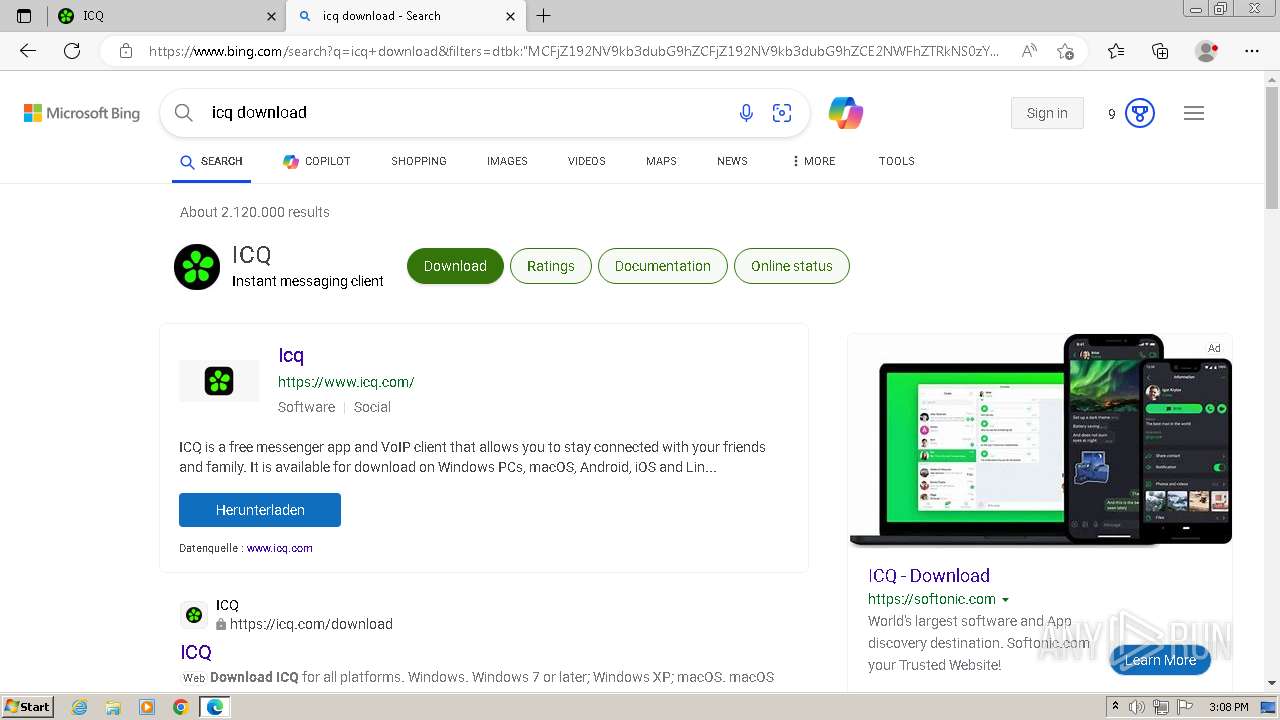Open the COPILOT tab
1280x720 pixels.
click(316, 161)
